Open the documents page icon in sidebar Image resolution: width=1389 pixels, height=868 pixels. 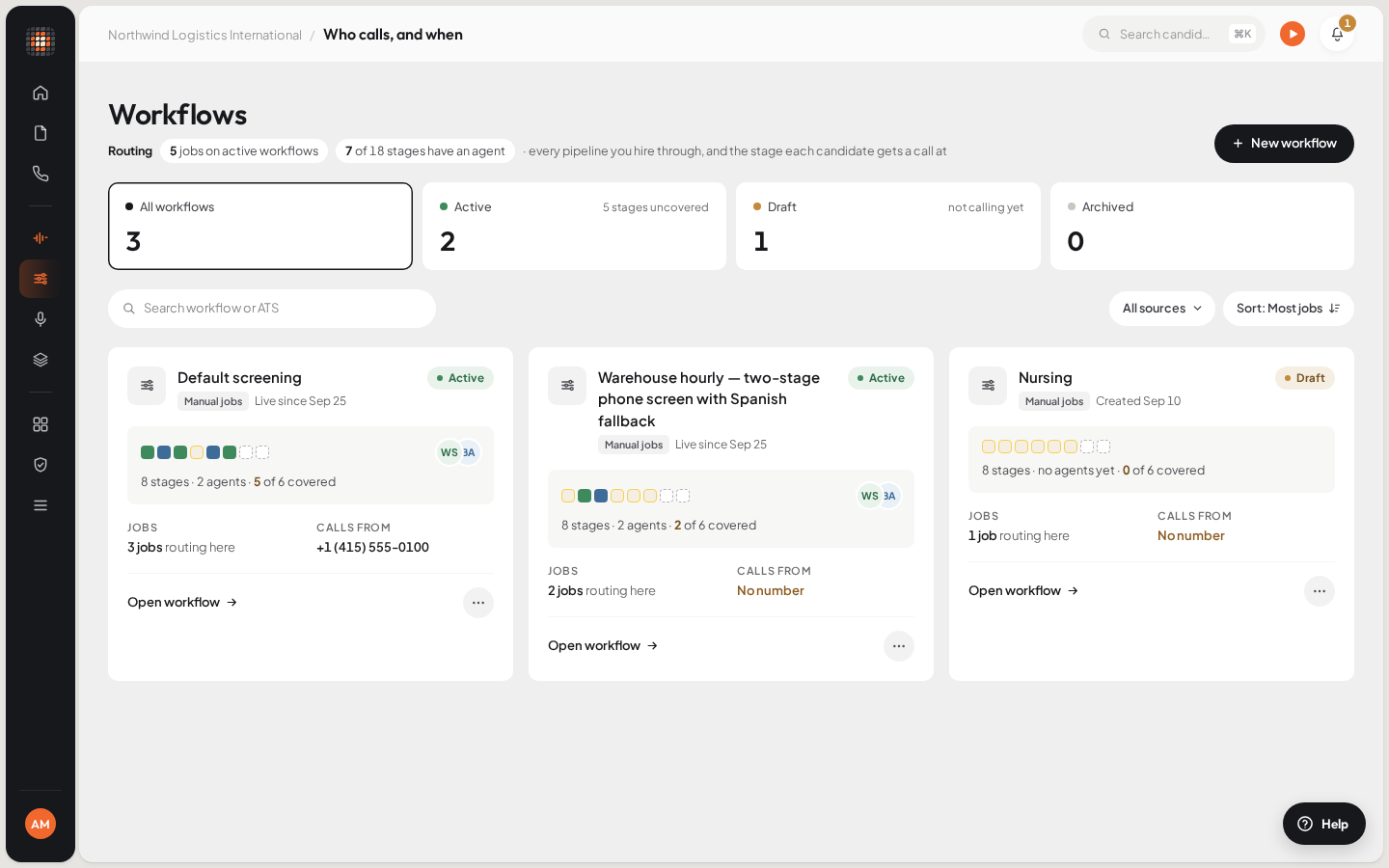coord(41,133)
